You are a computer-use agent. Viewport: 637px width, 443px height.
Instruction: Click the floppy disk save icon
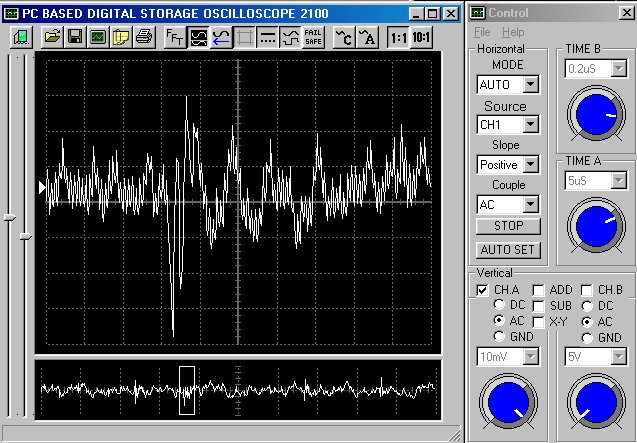click(75, 38)
